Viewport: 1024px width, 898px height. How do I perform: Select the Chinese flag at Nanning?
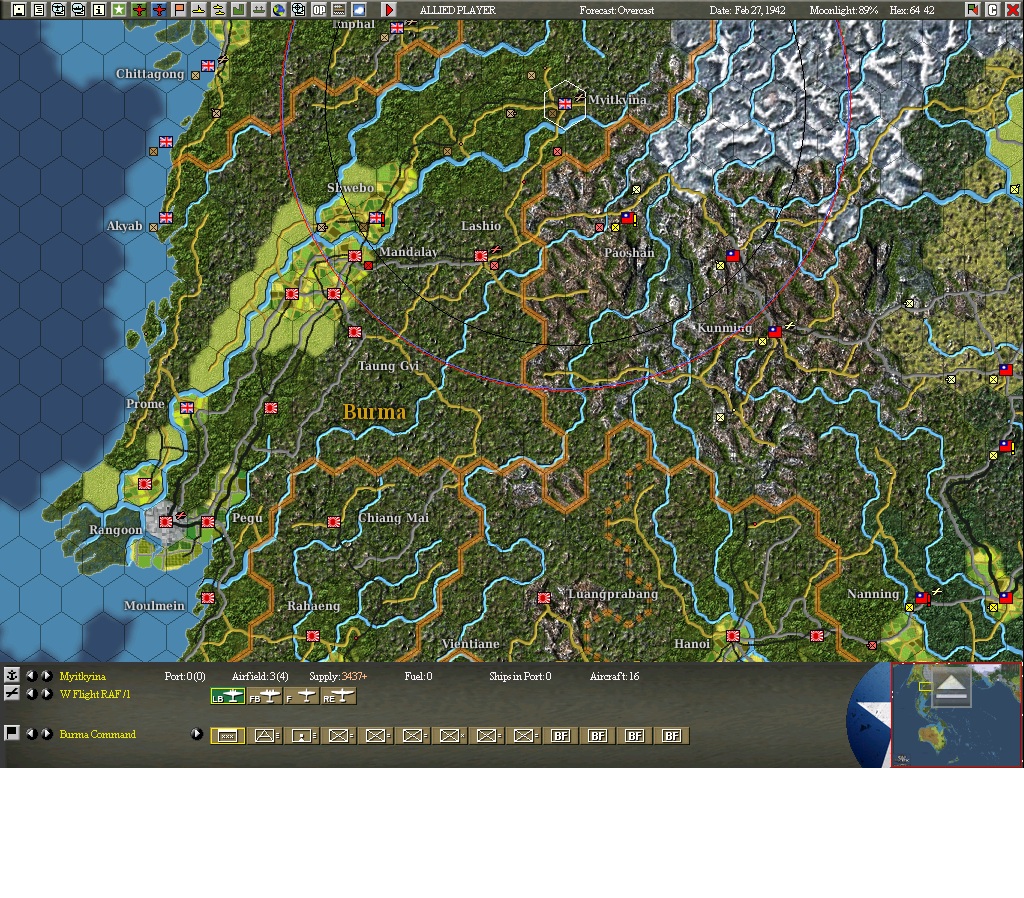(x=921, y=598)
